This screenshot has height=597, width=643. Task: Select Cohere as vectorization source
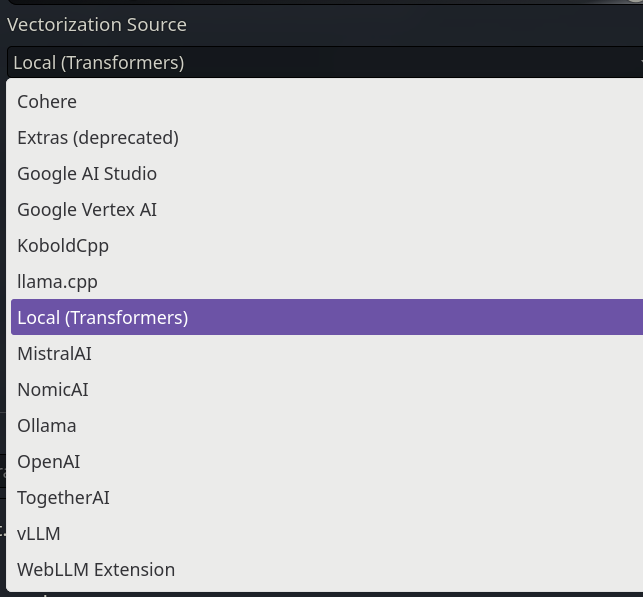click(47, 102)
